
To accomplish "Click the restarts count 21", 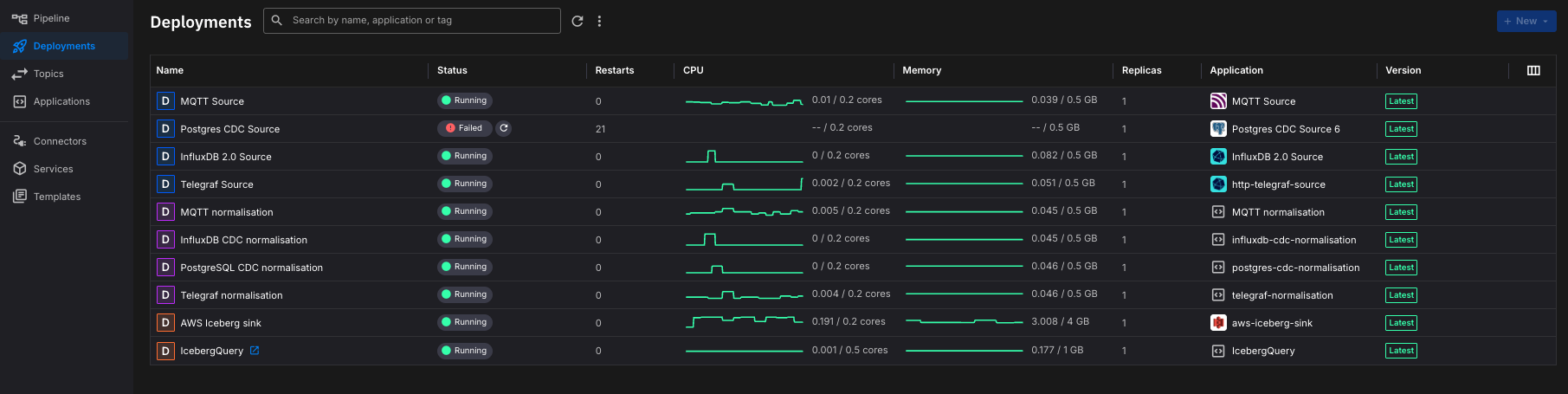I will point(600,129).
